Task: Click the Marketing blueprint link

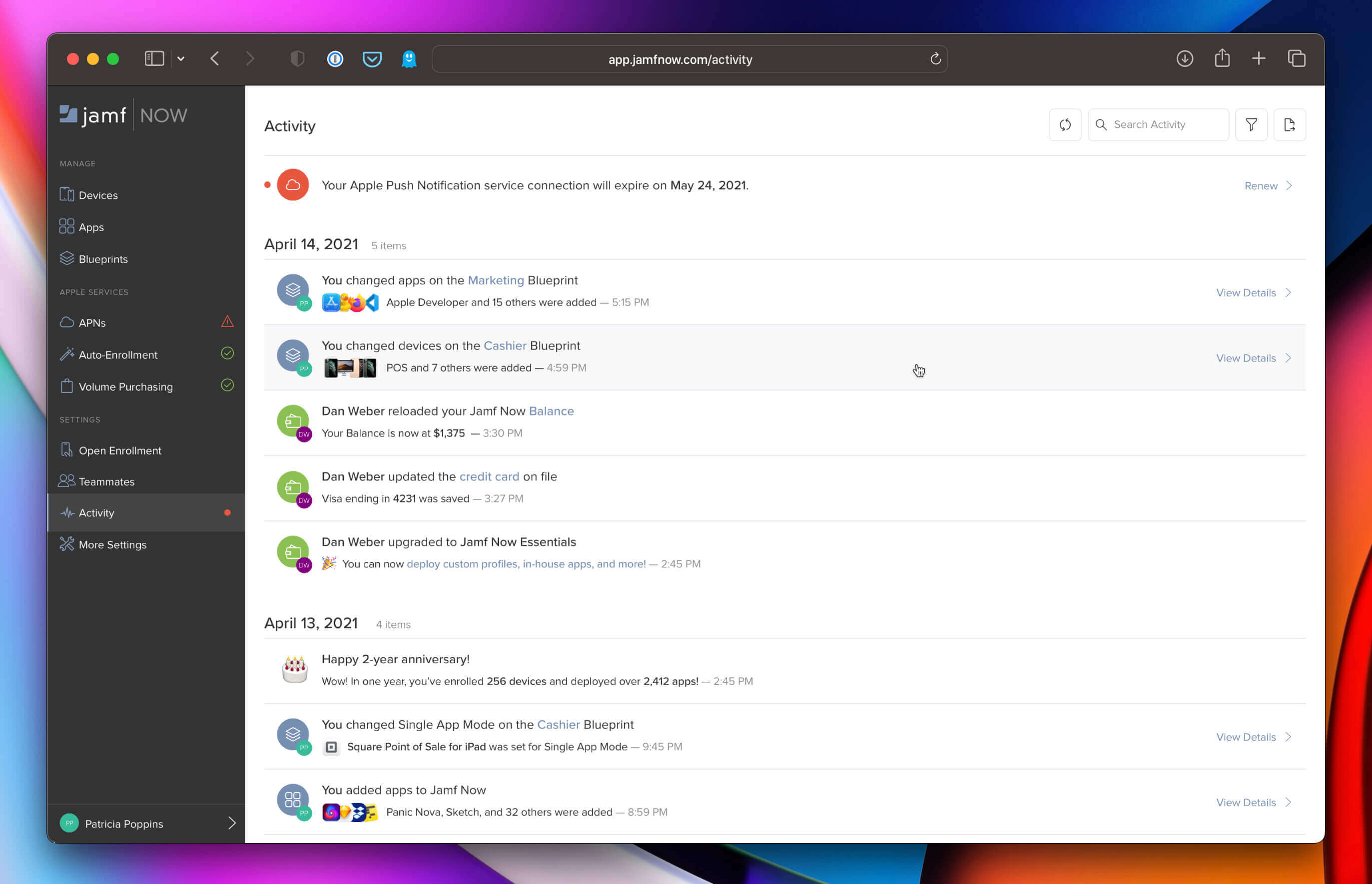Action: [496, 280]
